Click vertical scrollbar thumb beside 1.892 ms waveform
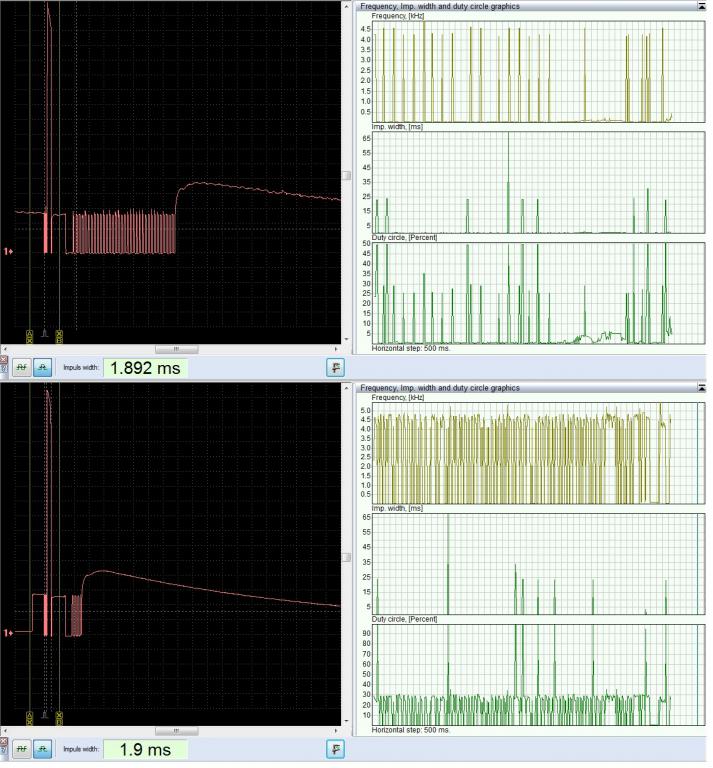Image resolution: width=713 pixels, height=768 pixels. point(347,175)
